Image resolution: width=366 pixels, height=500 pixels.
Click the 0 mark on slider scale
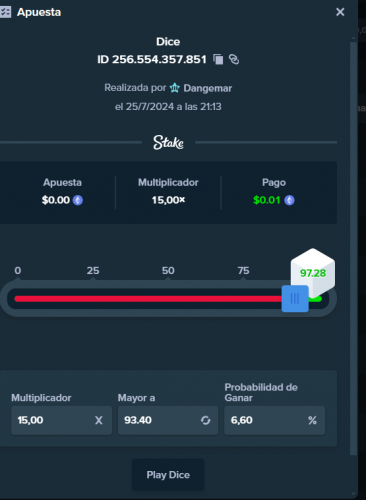18,270
